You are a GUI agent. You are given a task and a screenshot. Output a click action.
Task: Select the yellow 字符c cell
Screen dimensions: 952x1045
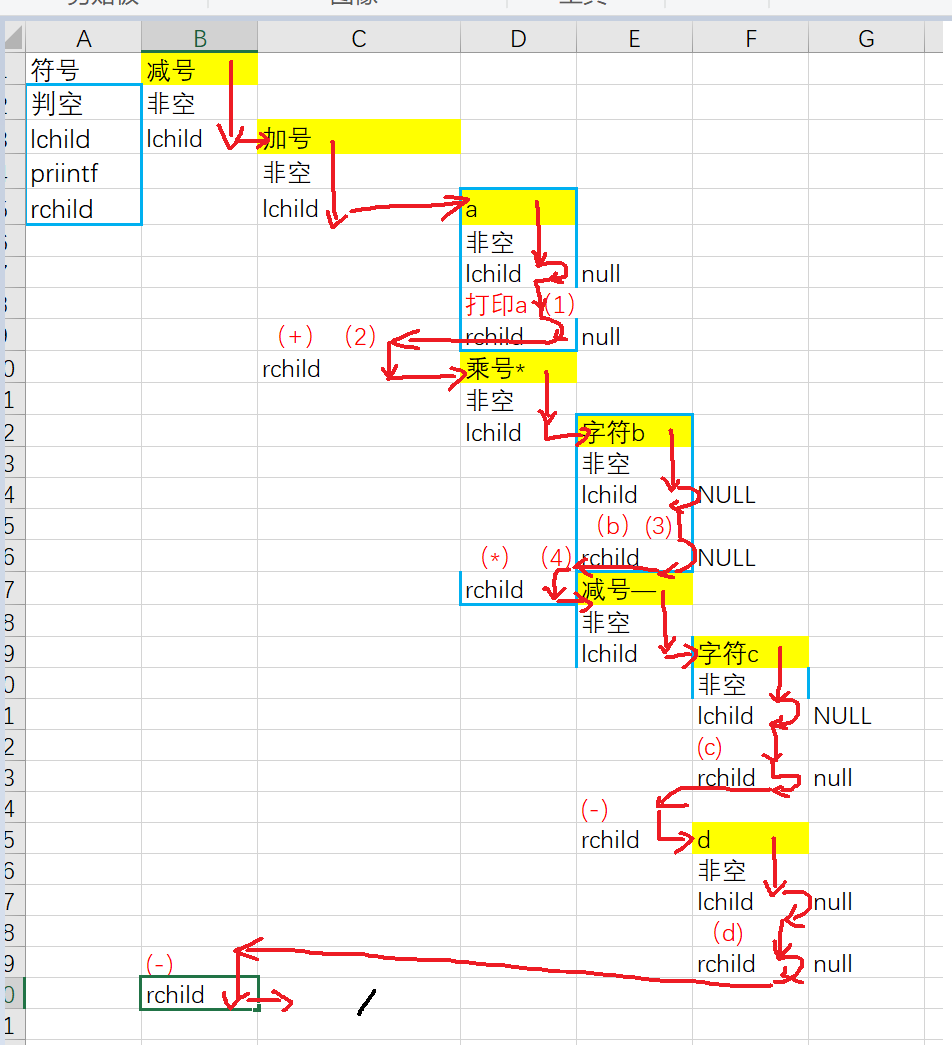[x=750, y=652]
